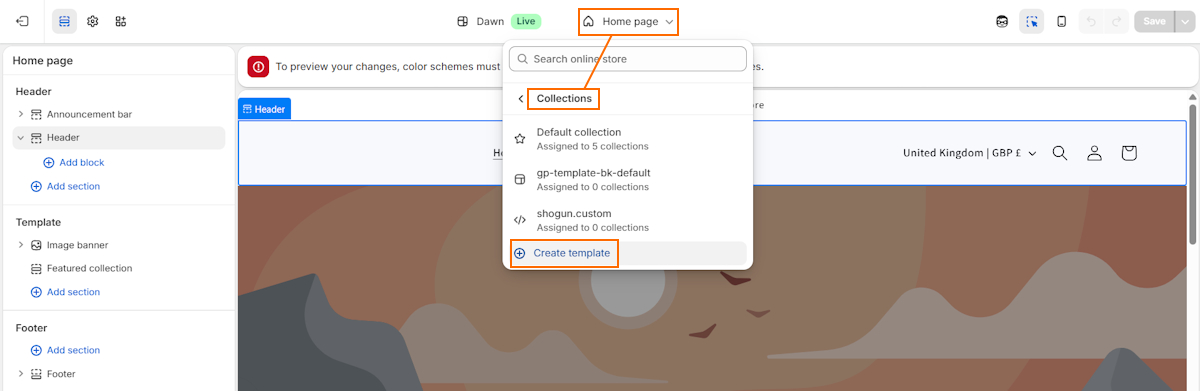Expand the Image banner section
The image size is (1200, 391).
(21, 245)
